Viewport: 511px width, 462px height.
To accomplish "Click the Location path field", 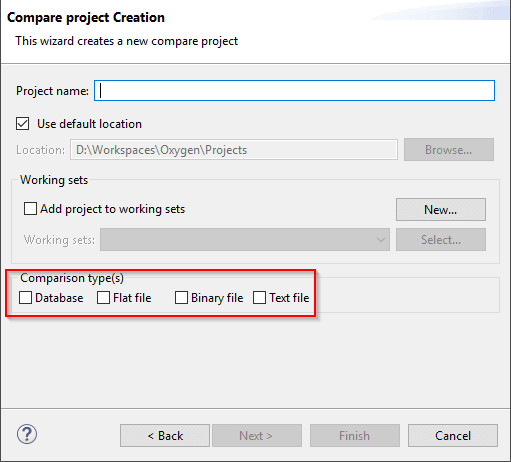I will (234, 150).
